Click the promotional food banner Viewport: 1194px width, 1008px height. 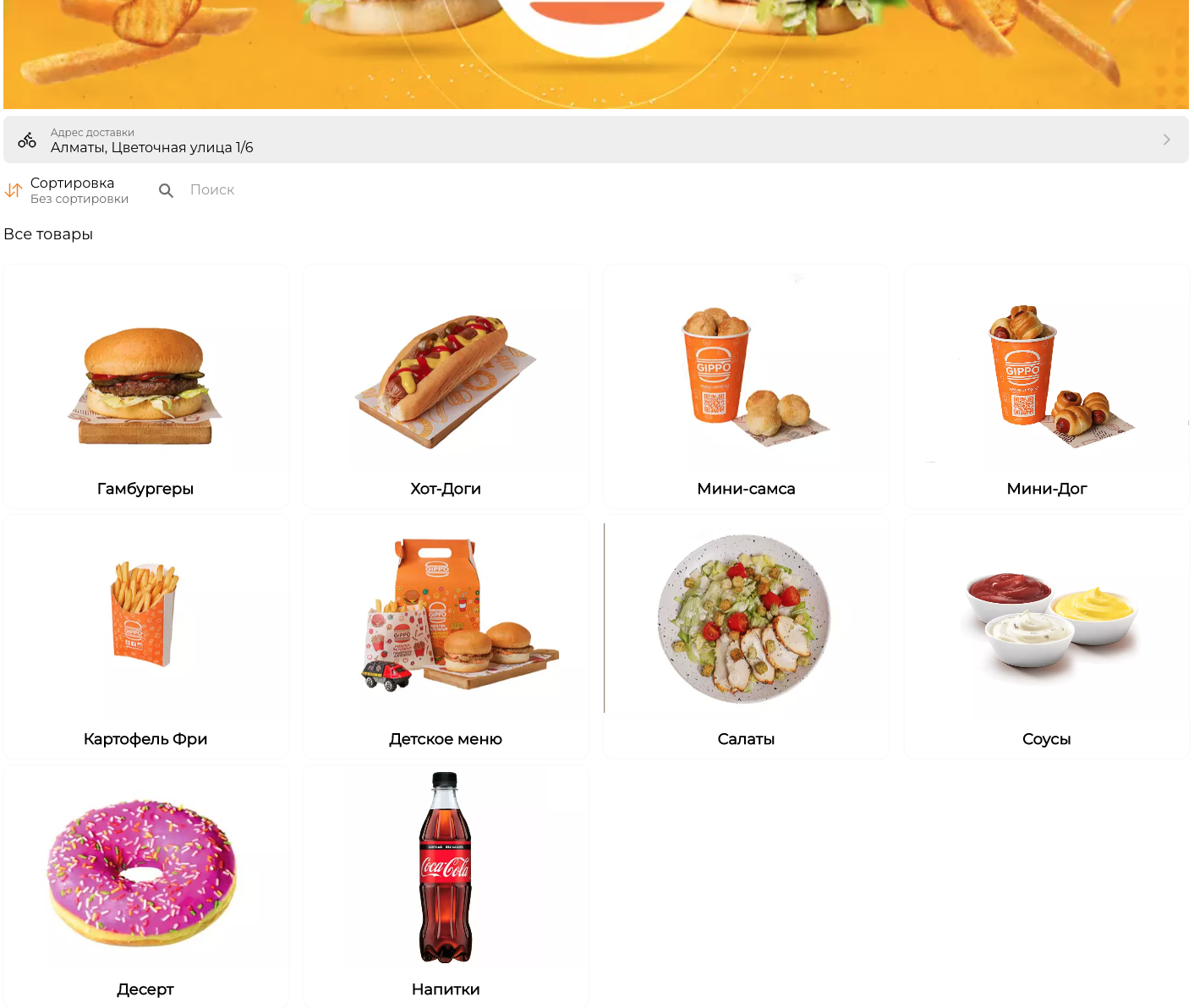click(x=596, y=54)
